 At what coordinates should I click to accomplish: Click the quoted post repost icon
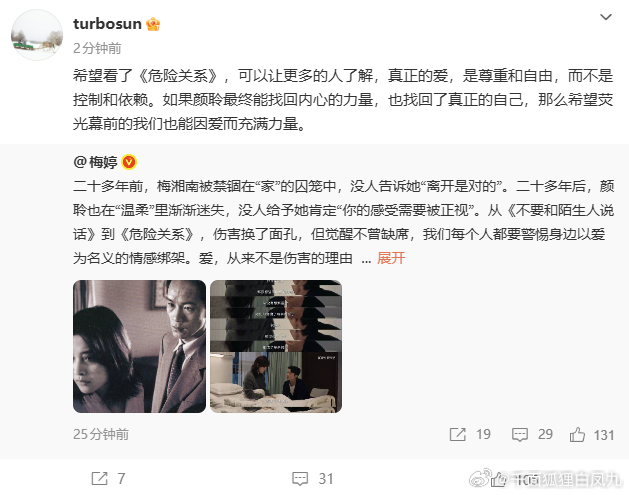tap(458, 434)
